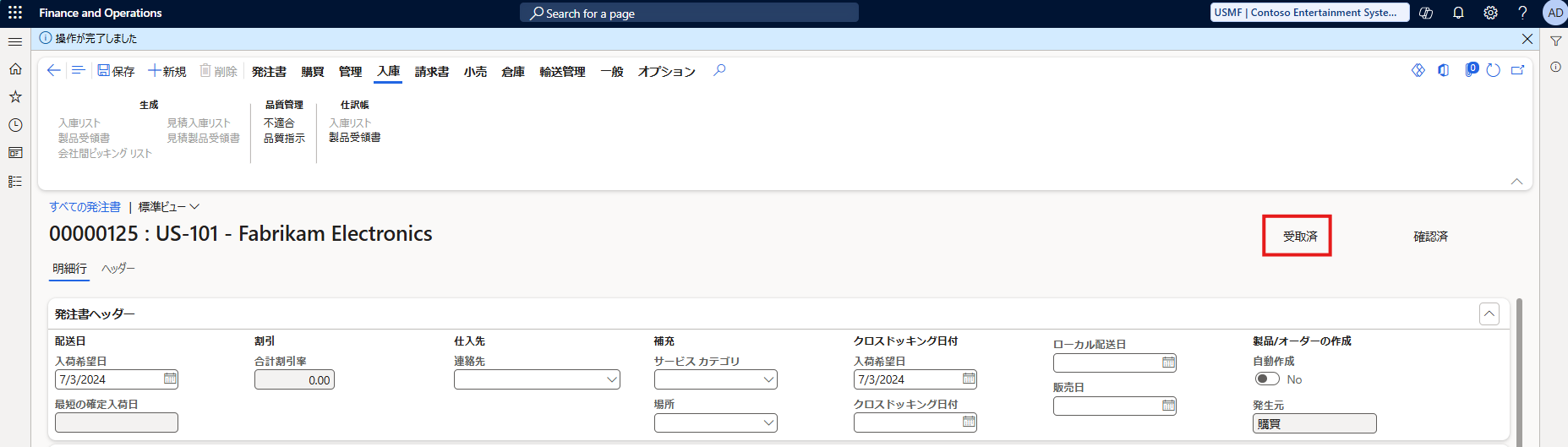
Task: Open the 輸送管理 ribbon tab
Action: click(x=562, y=72)
